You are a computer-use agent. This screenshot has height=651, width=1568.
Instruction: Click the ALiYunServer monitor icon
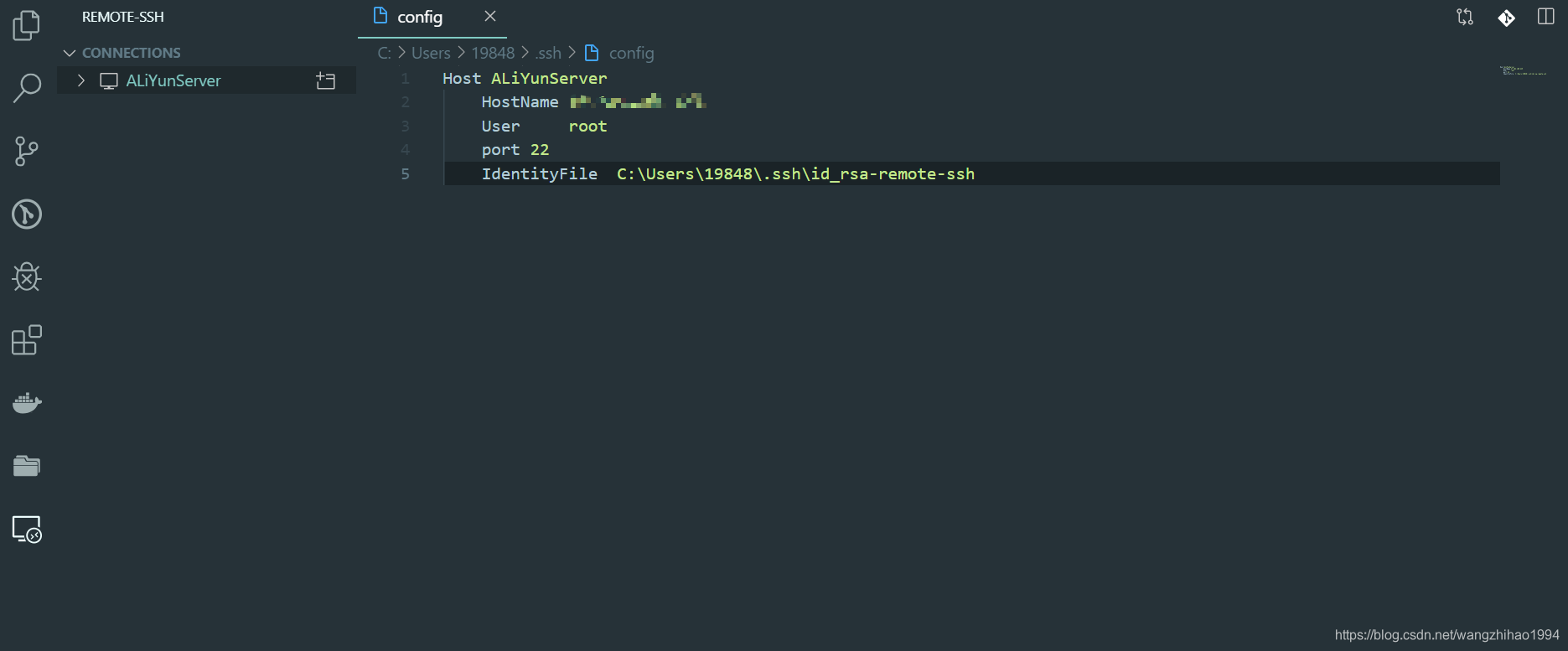(109, 80)
